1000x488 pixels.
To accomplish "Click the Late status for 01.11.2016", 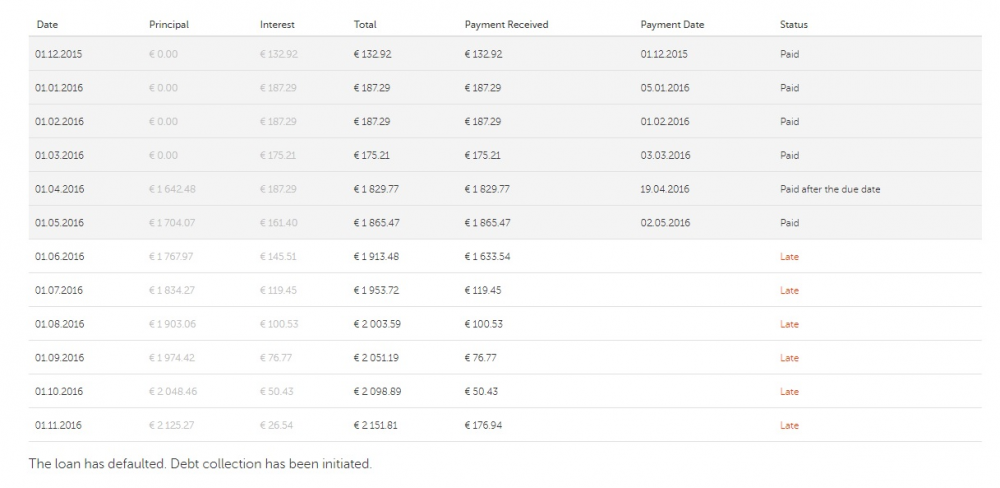I will pyautogui.click(x=789, y=426).
